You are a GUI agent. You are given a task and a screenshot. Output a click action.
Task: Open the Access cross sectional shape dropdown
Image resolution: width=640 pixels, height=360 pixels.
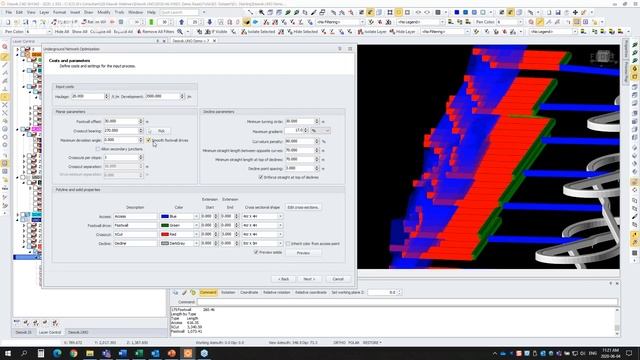[280, 216]
